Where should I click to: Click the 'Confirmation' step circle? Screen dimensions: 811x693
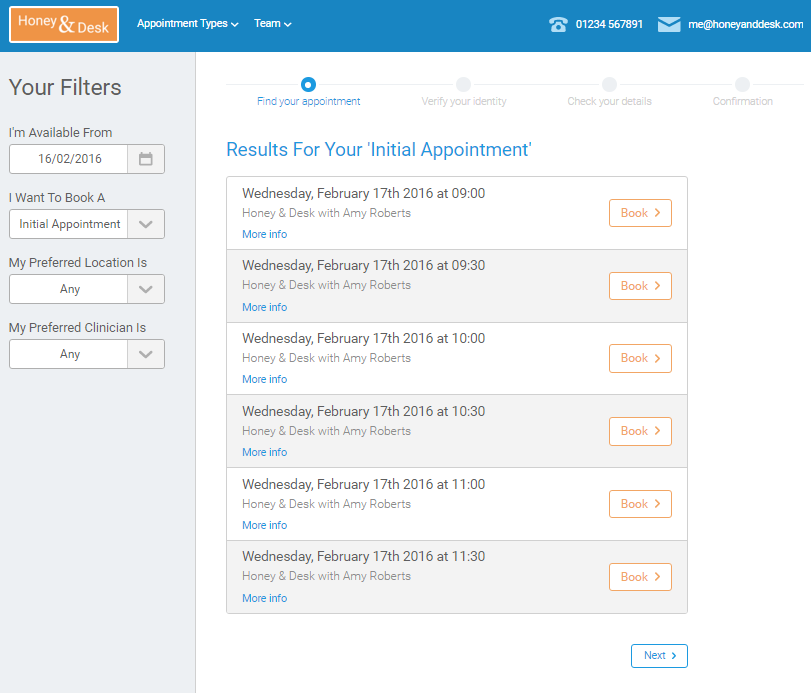[742, 85]
